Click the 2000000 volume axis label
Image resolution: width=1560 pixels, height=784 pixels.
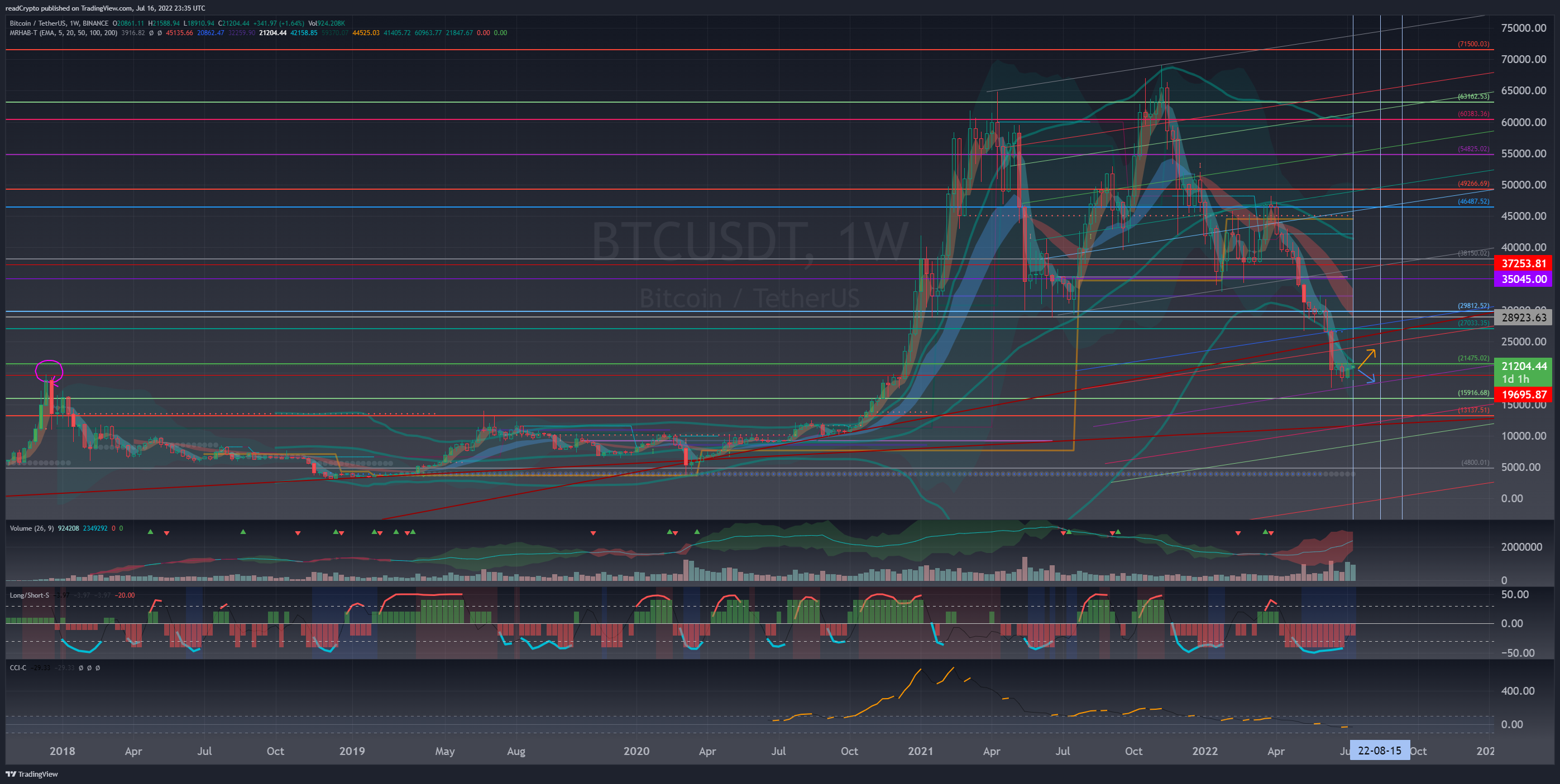point(1521,547)
